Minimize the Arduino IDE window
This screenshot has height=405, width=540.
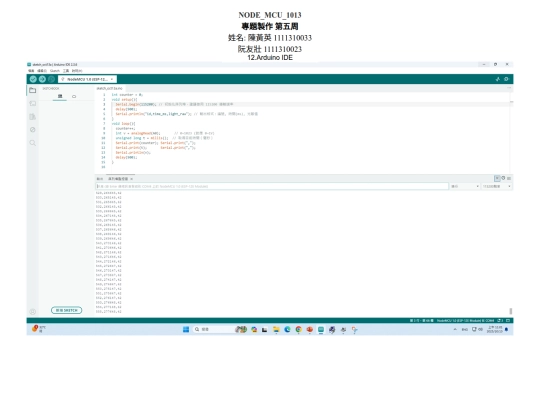pyautogui.click(x=484, y=64)
